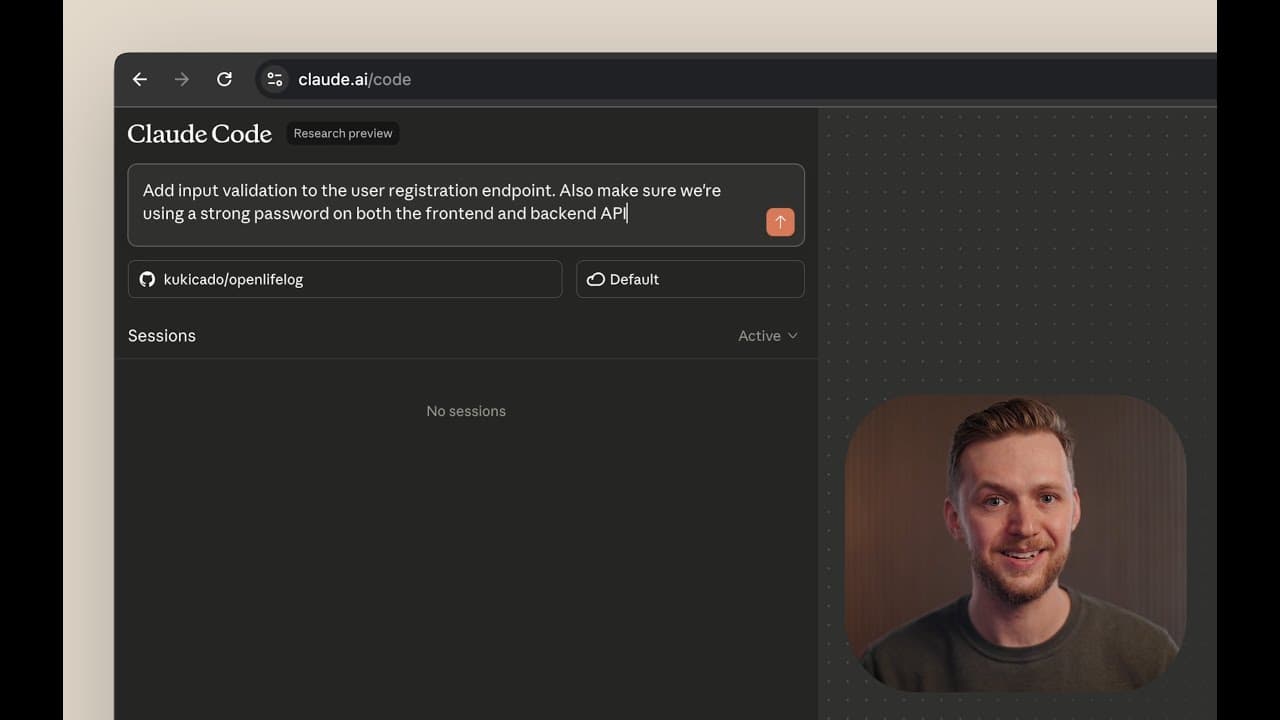Expand the Active sessions filter
The width and height of the screenshot is (1280, 720).
tap(768, 336)
